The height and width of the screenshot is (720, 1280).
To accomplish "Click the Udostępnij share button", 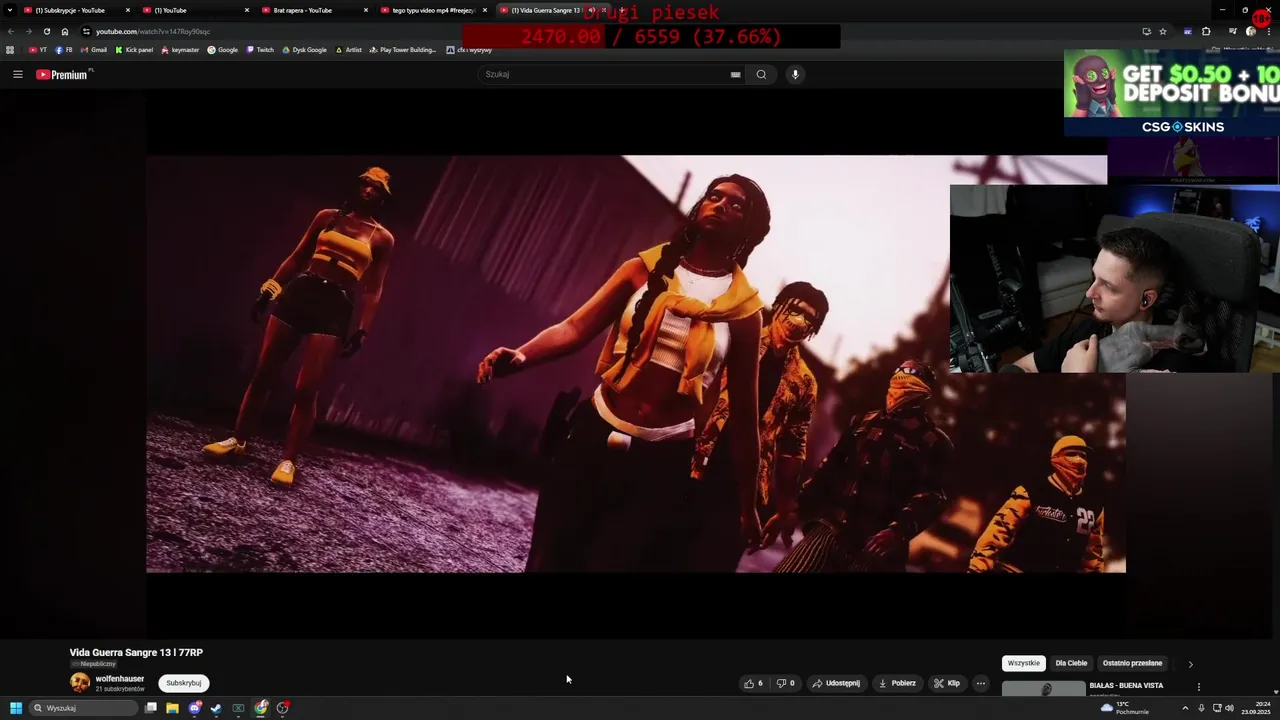I will click(x=836, y=683).
